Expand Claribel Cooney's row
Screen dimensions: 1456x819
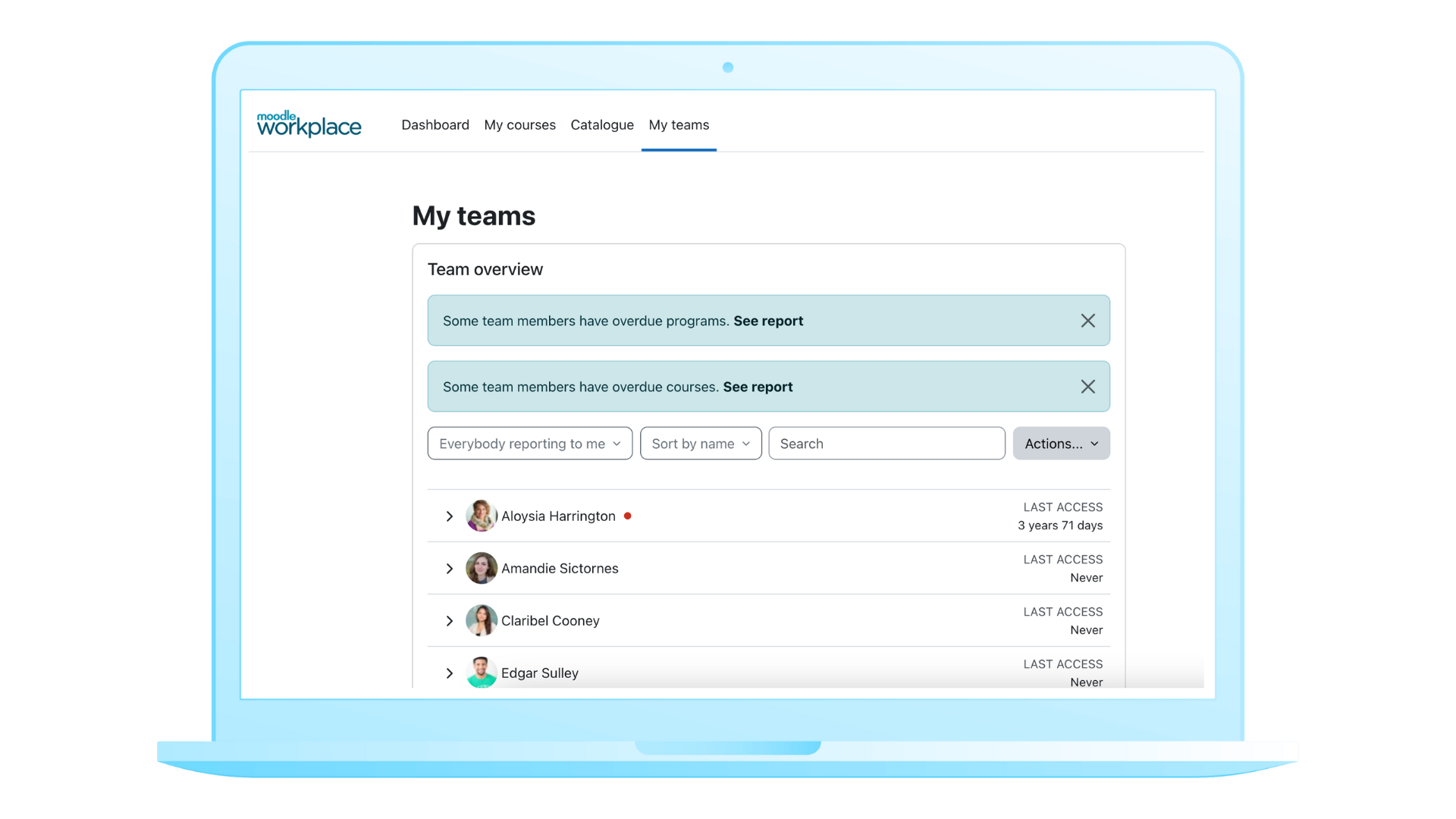tap(449, 621)
